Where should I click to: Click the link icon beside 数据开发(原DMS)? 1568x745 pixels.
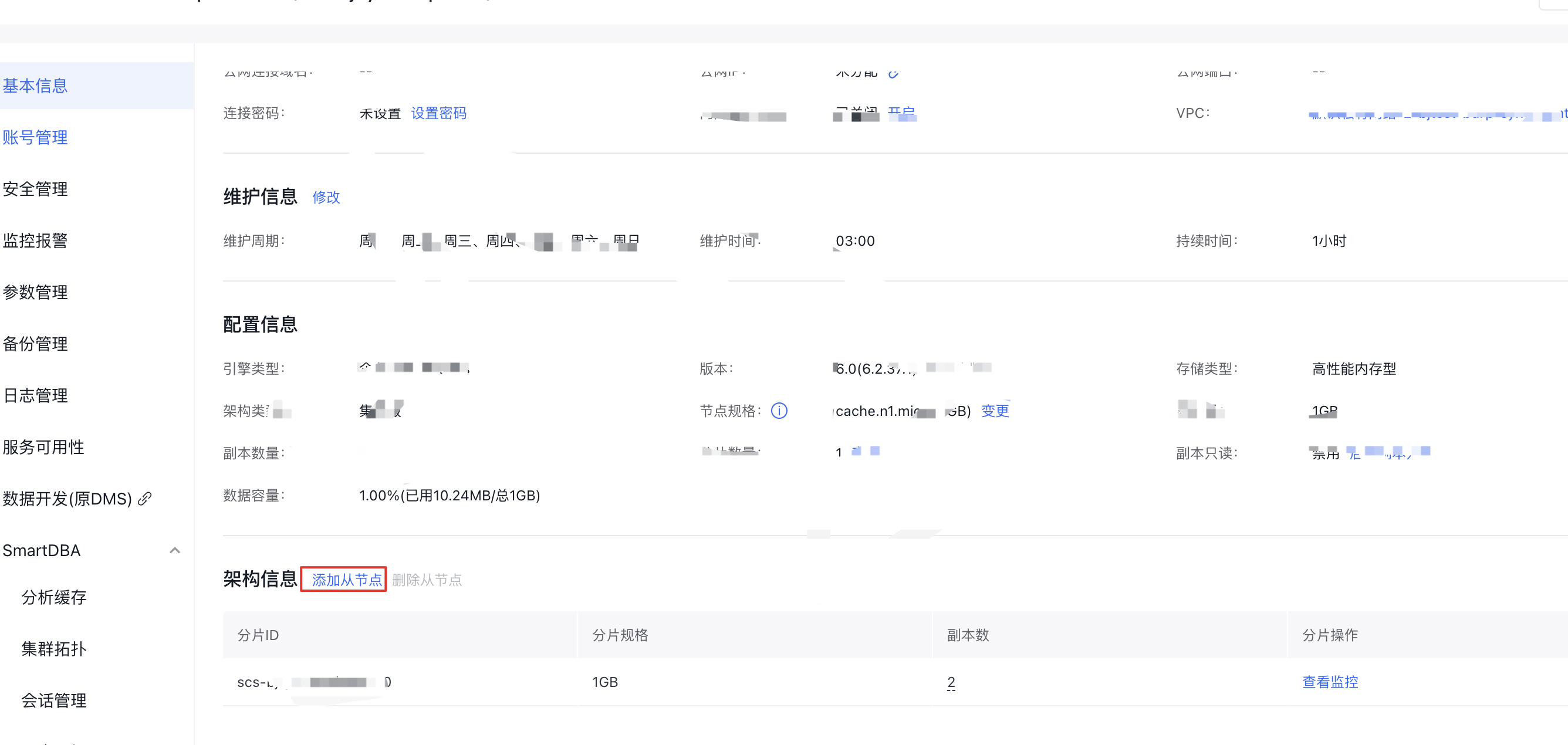(145, 499)
